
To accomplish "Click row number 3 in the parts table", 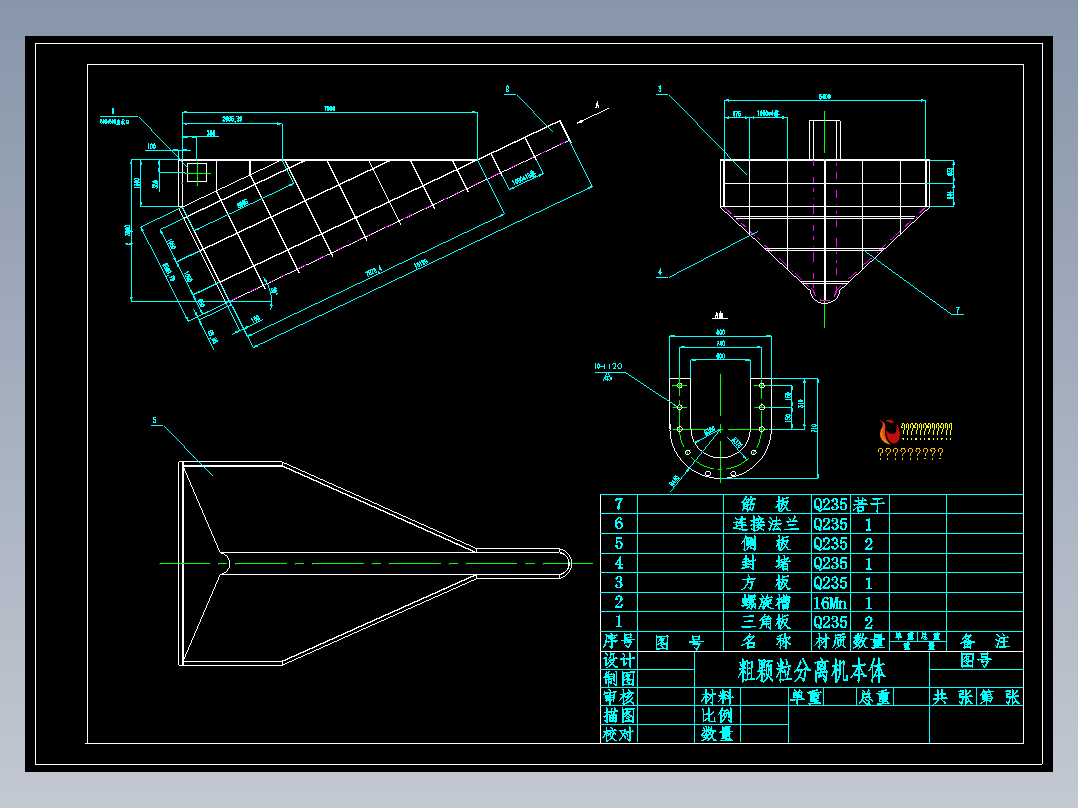I will pyautogui.click(x=619, y=582).
